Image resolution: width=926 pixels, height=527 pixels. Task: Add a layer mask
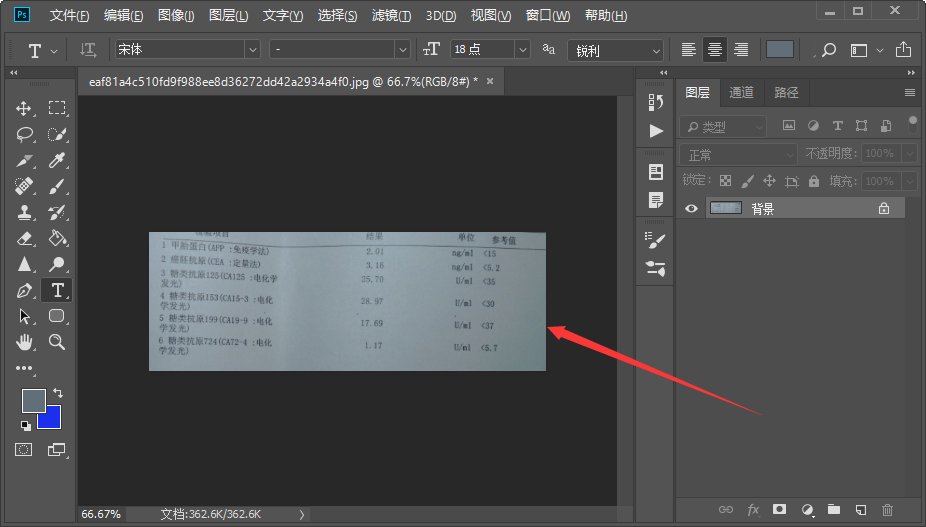coord(780,509)
